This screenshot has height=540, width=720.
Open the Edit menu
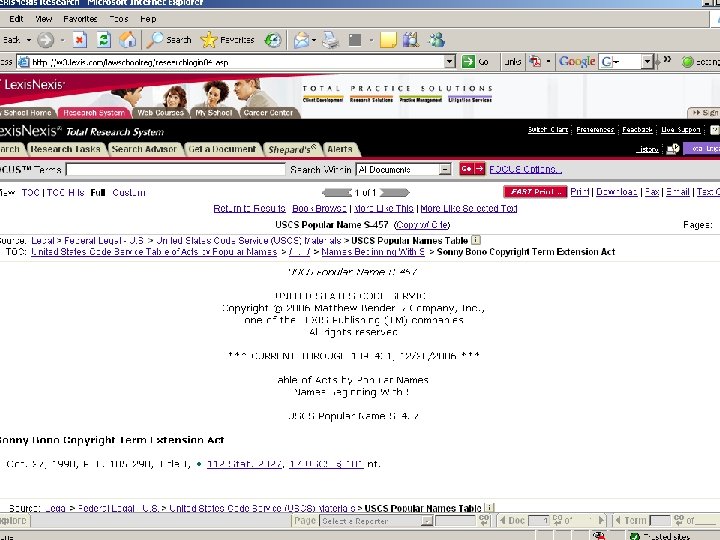[16, 19]
